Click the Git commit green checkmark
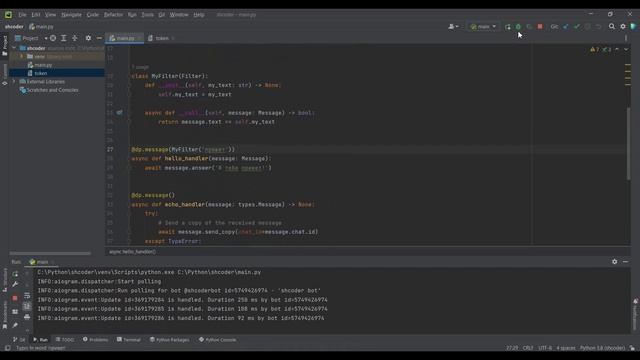Image resolution: width=640 pixels, height=360 pixels. pos(577,27)
